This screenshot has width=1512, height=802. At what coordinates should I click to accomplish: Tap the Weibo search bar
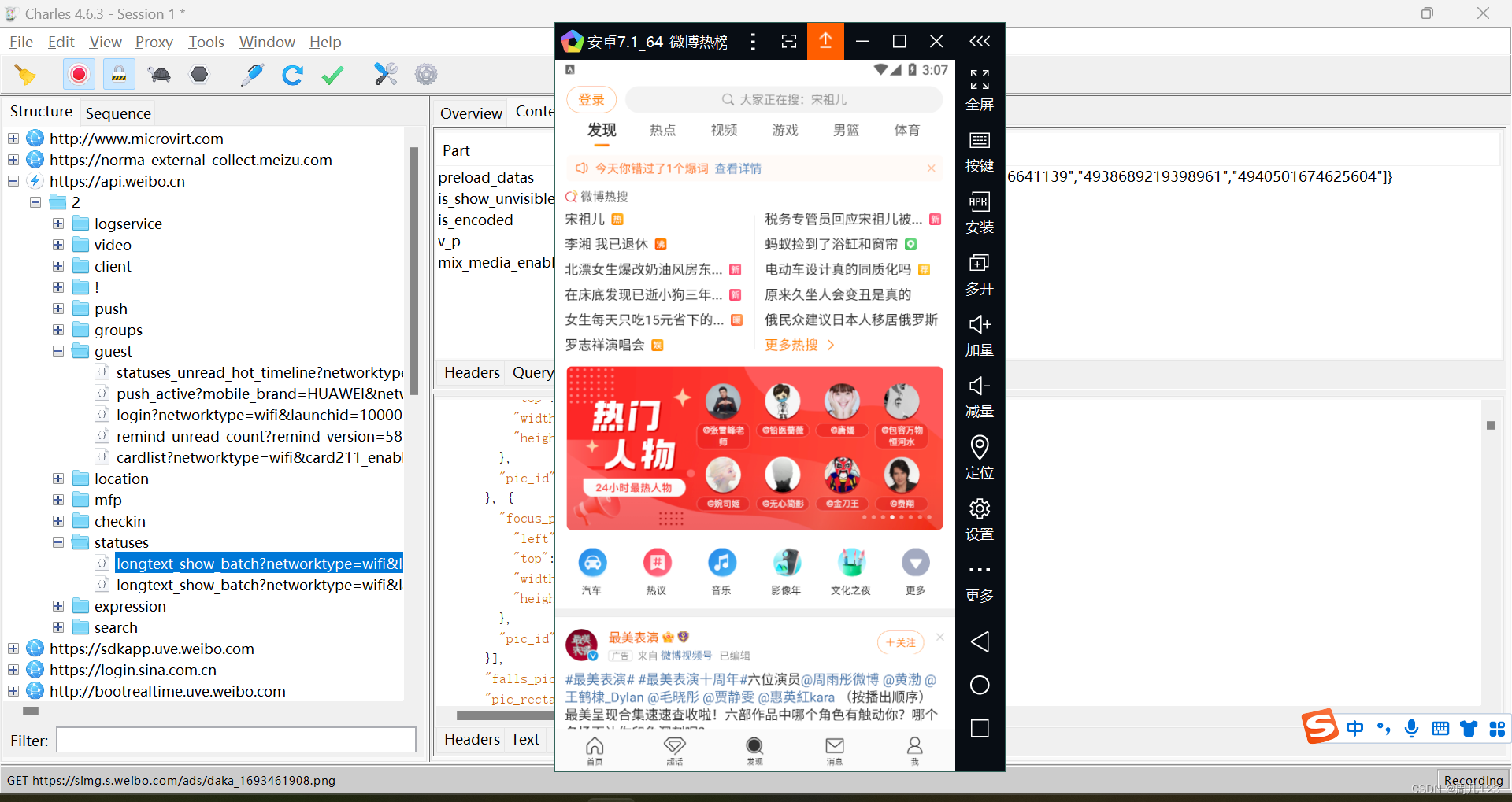(x=784, y=100)
